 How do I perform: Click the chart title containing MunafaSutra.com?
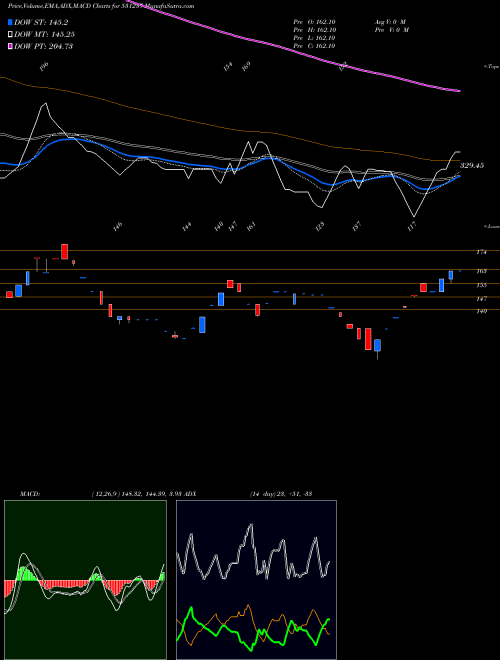pyautogui.click(x=101, y=6)
